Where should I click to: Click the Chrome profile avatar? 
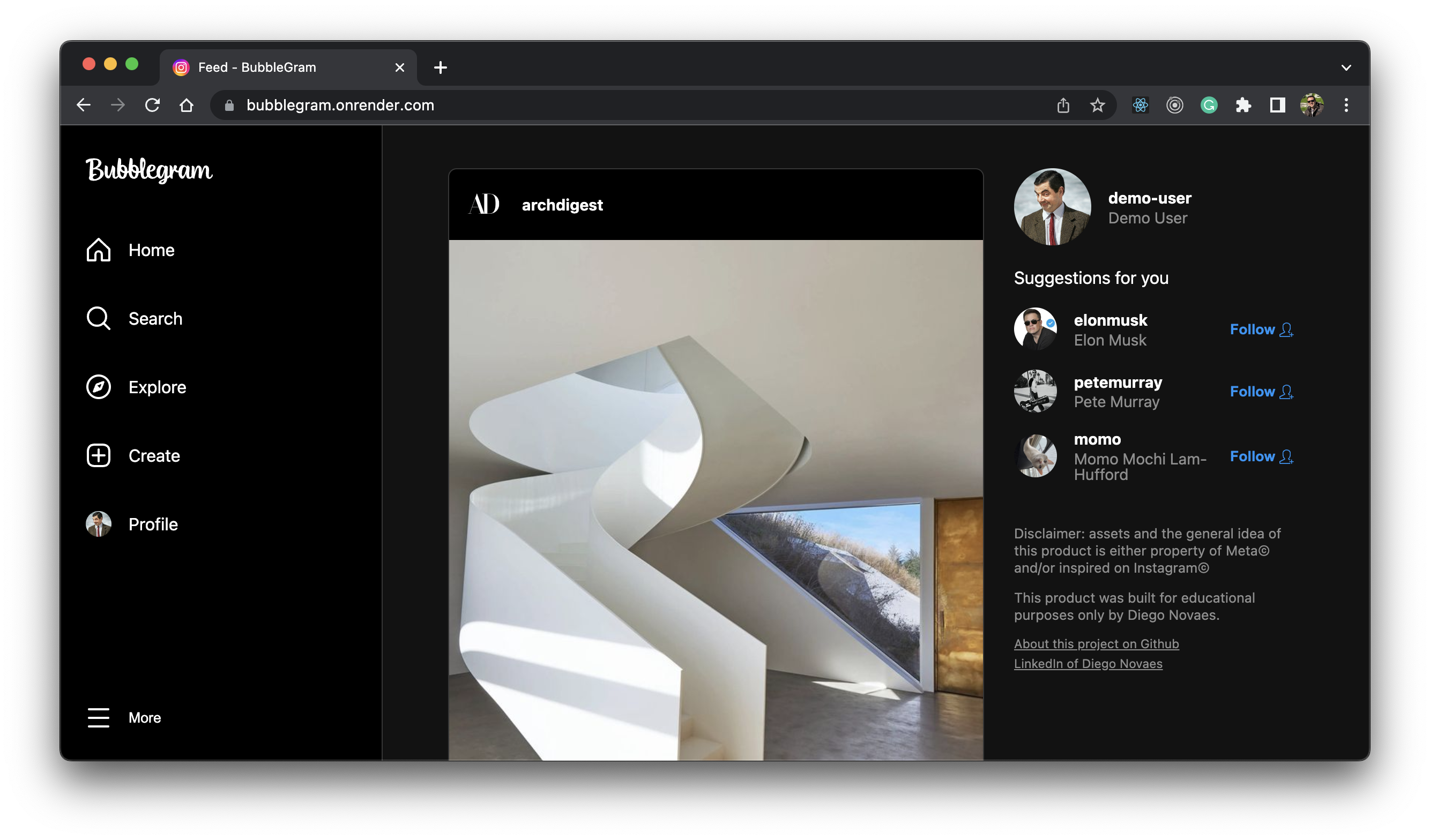pyautogui.click(x=1312, y=105)
